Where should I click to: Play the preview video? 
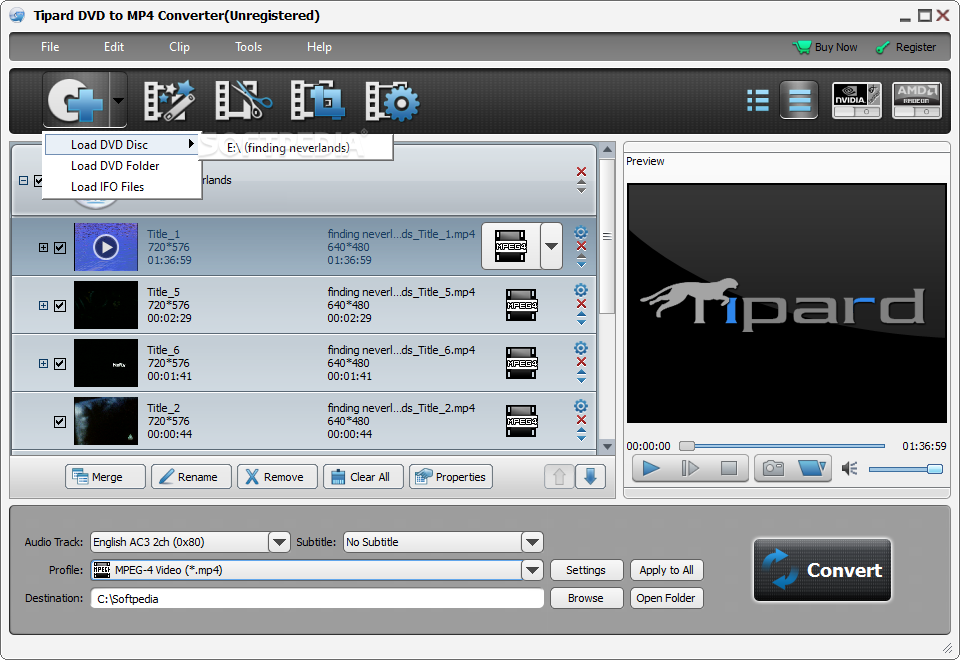[651, 469]
